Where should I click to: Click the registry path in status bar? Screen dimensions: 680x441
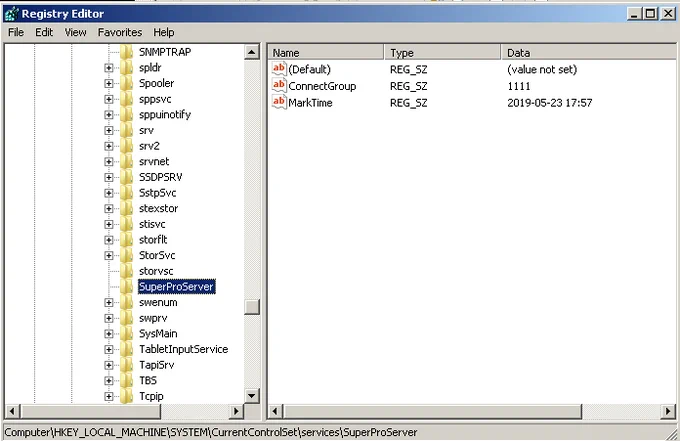coord(211,432)
